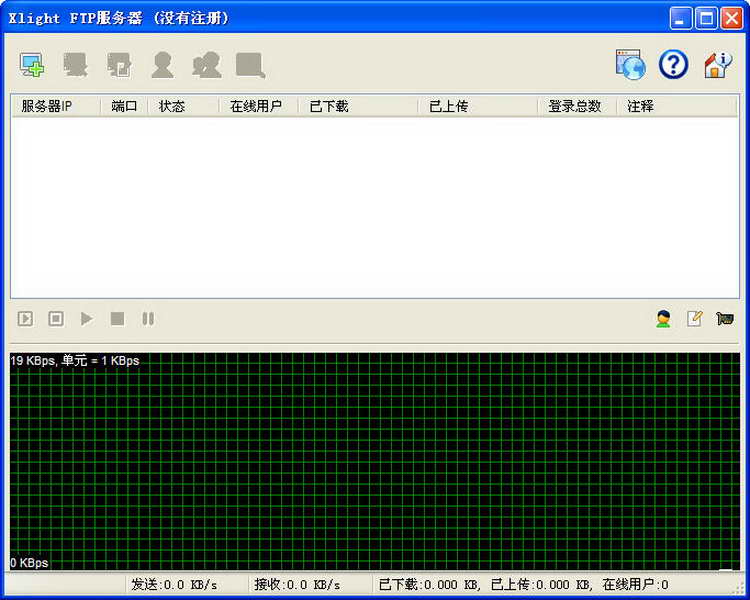Open the greyed user list icon
This screenshot has height=600, width=750.
coord(163,65)
